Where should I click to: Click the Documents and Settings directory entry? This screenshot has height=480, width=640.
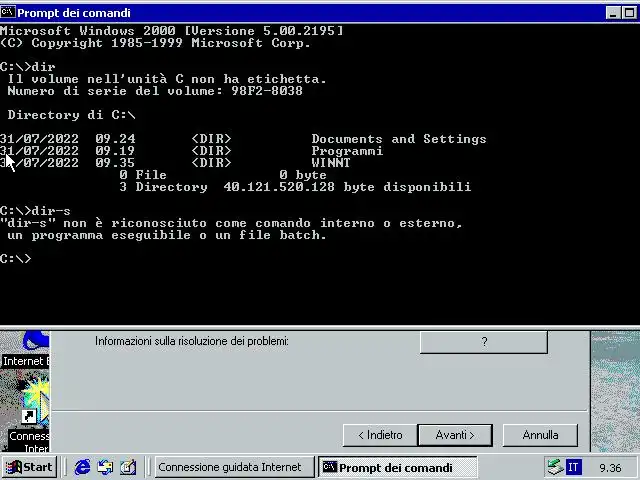point(399,139)
